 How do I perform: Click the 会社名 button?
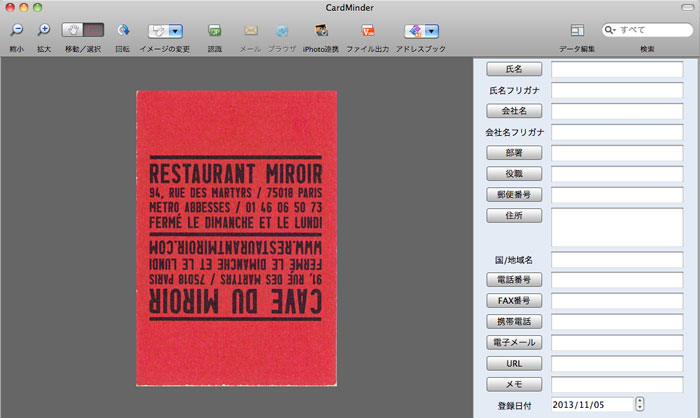(514, 111)
